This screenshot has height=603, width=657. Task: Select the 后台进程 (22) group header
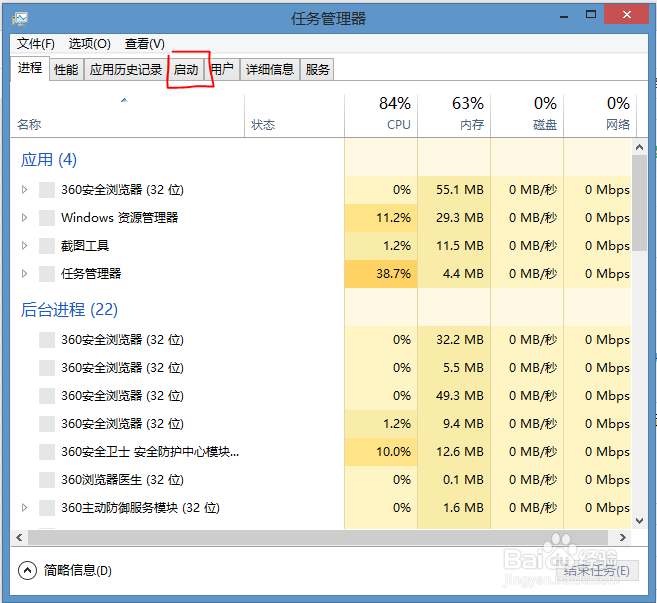pyautogui.click(x=69, y=310)
